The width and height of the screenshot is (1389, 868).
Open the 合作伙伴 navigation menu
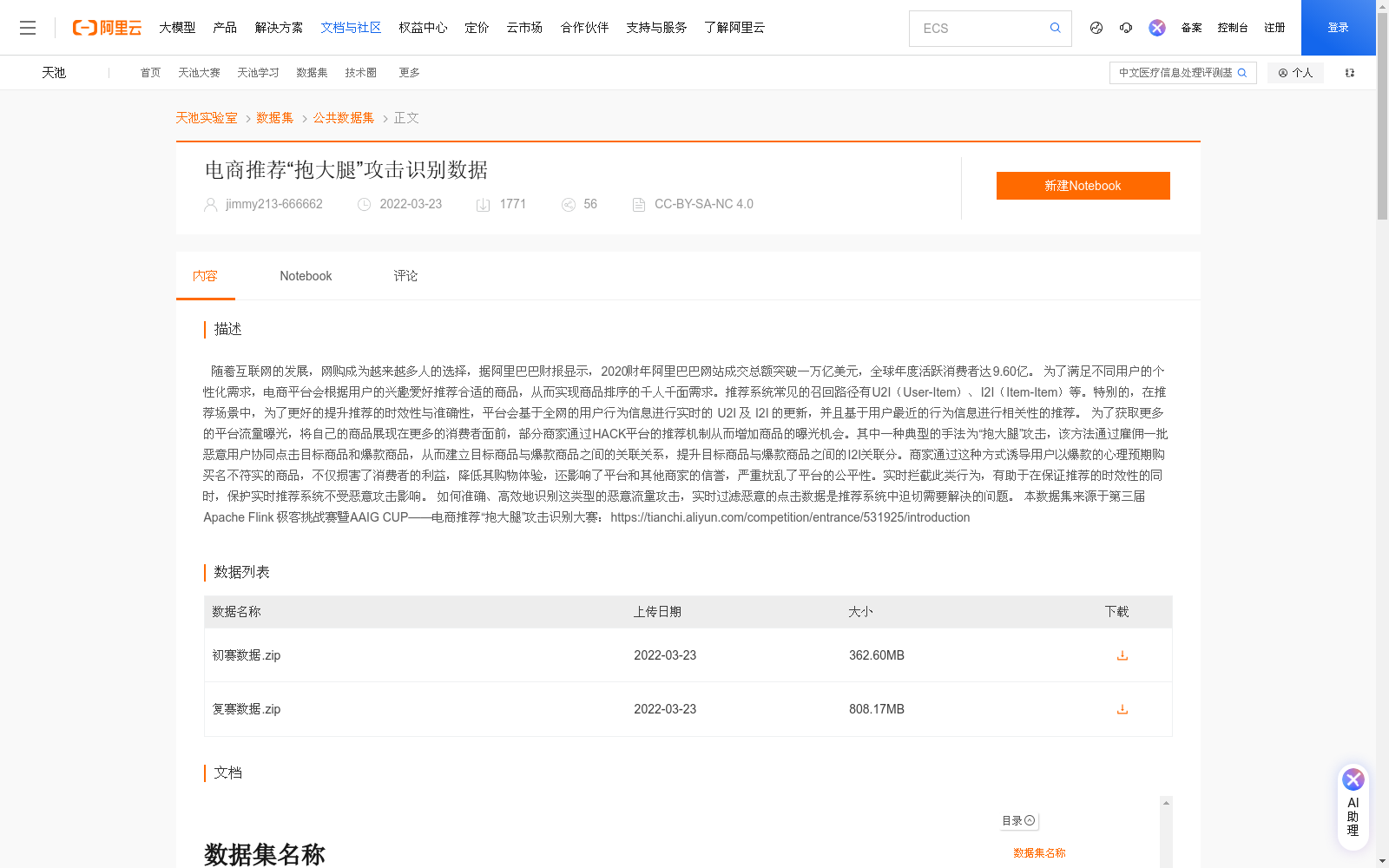tap(584, 28)
